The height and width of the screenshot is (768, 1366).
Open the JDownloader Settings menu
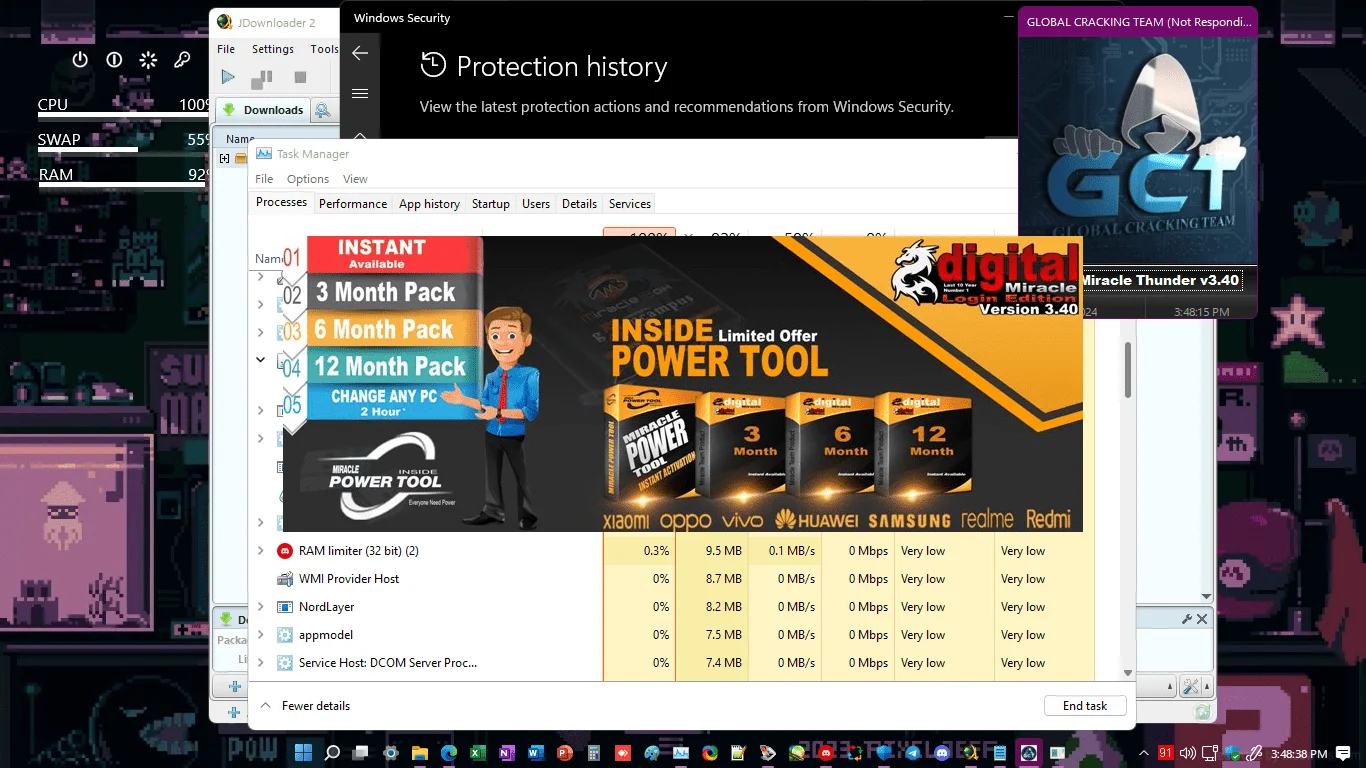click(x=273, y=49)
